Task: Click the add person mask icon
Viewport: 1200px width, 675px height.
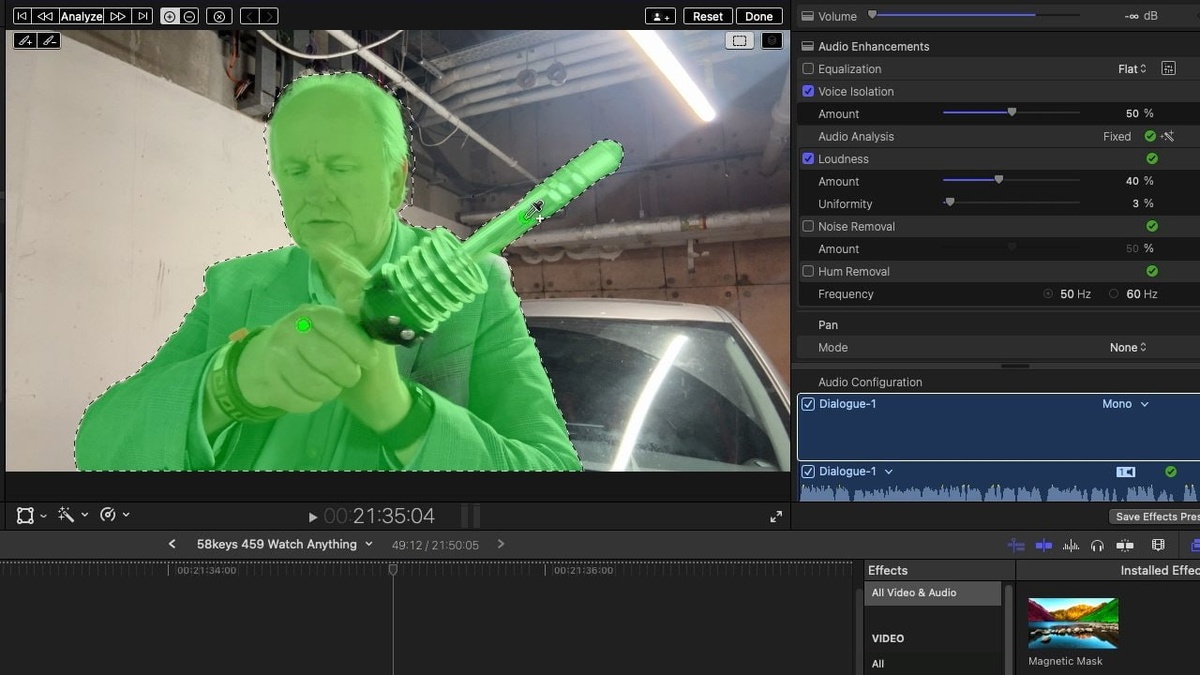Action: [660, 16]
